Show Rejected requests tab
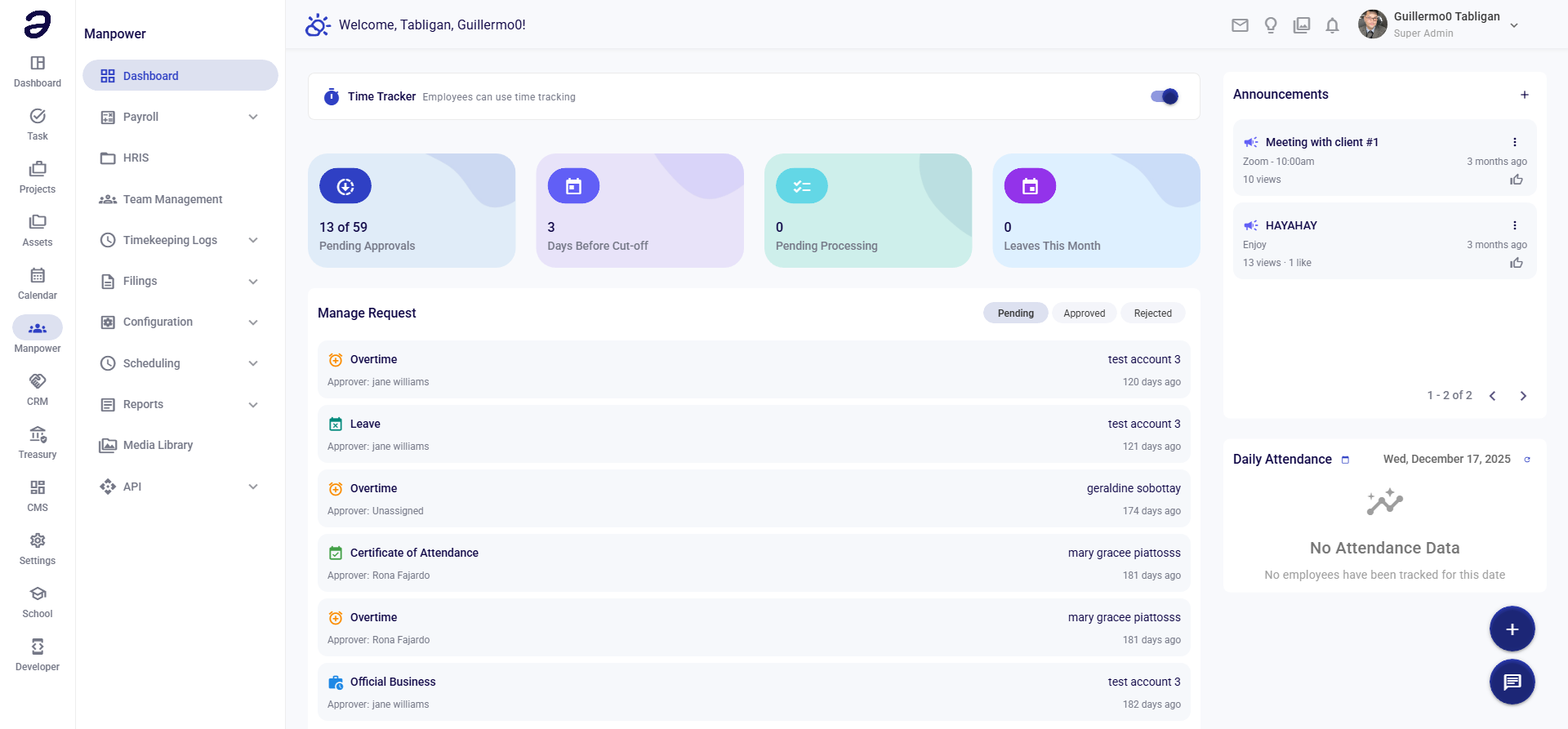 click(1152, 313)
